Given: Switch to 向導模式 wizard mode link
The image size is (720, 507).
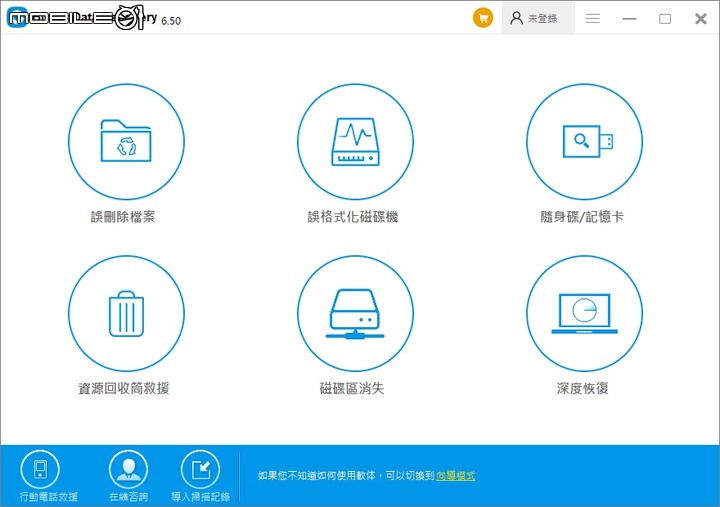Looking at the screenshot, I should (456, 476).
